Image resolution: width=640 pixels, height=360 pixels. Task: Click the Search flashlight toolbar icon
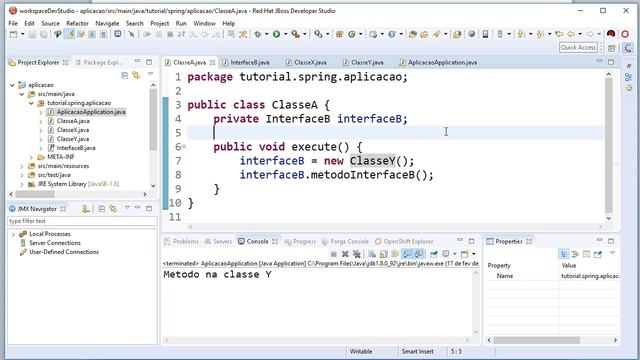[436, 34]
